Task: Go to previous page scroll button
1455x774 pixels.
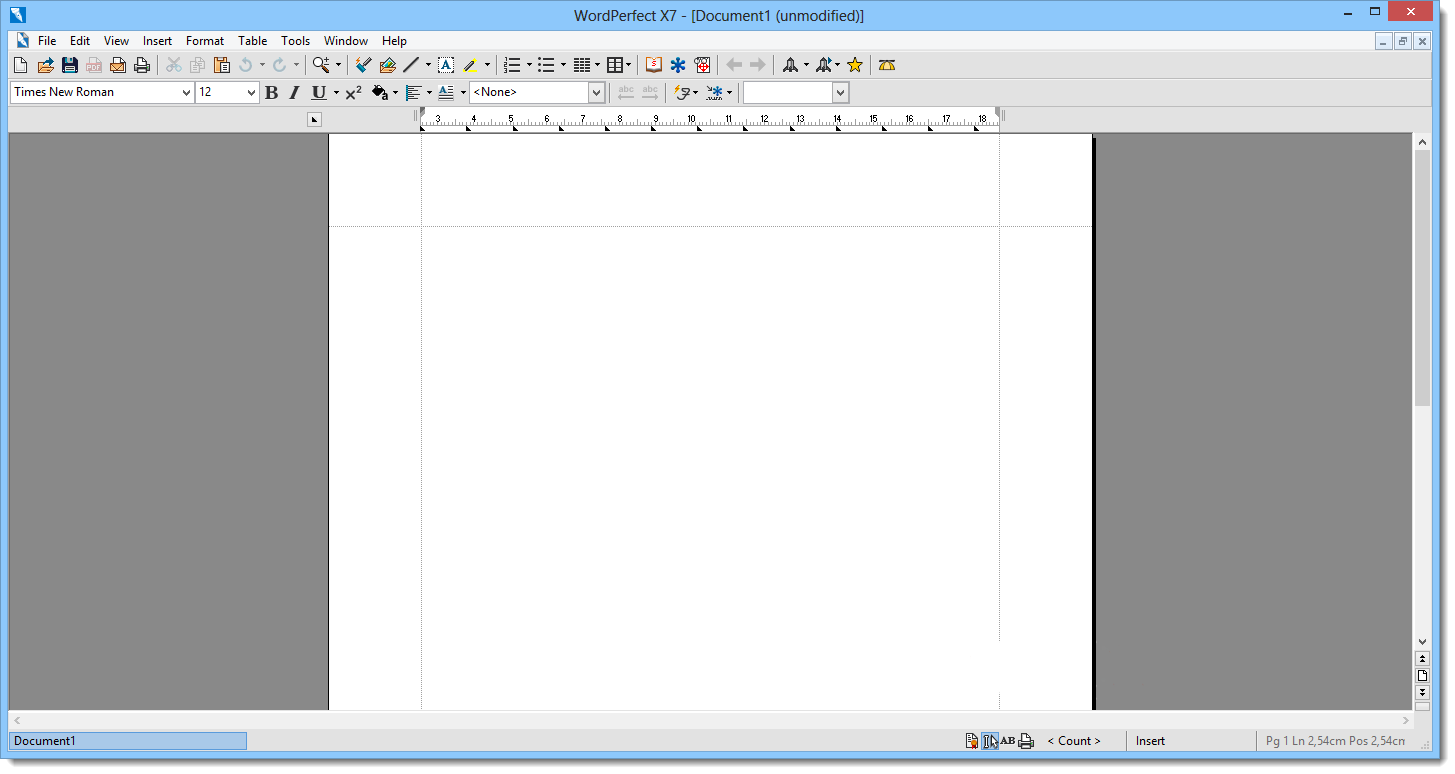Action: [1422, 659]
